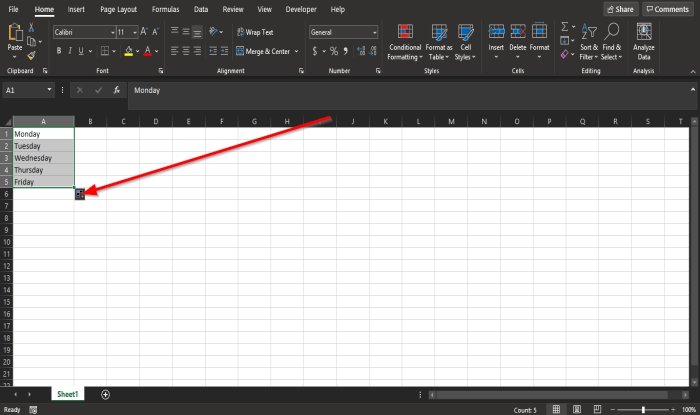The width and height of the screenshot is (700, 415).
Task: Click the Paste icon in Clipboard
Action: (x=15, y=36)
